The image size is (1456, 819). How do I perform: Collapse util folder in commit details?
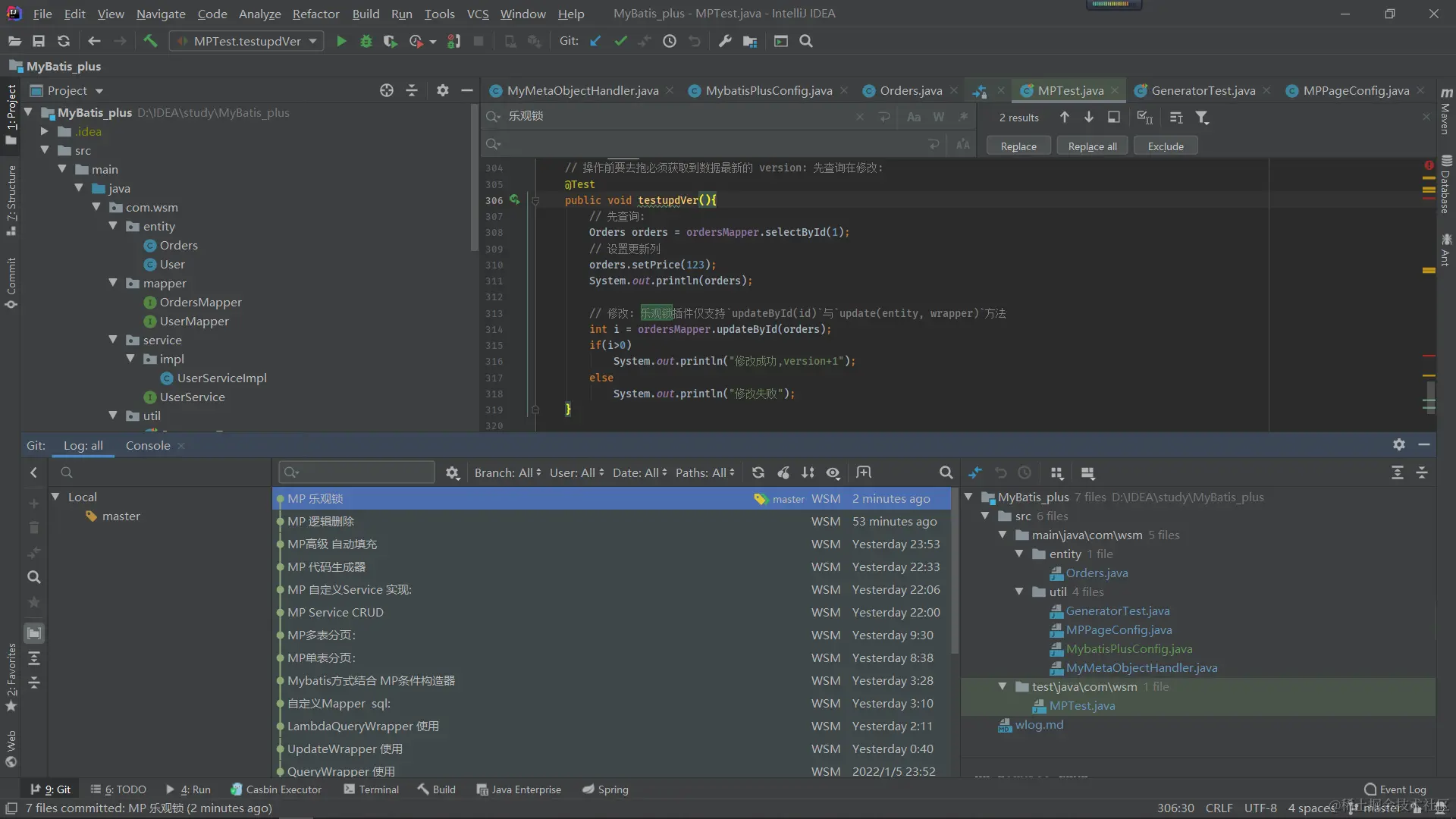[1019, 591]
